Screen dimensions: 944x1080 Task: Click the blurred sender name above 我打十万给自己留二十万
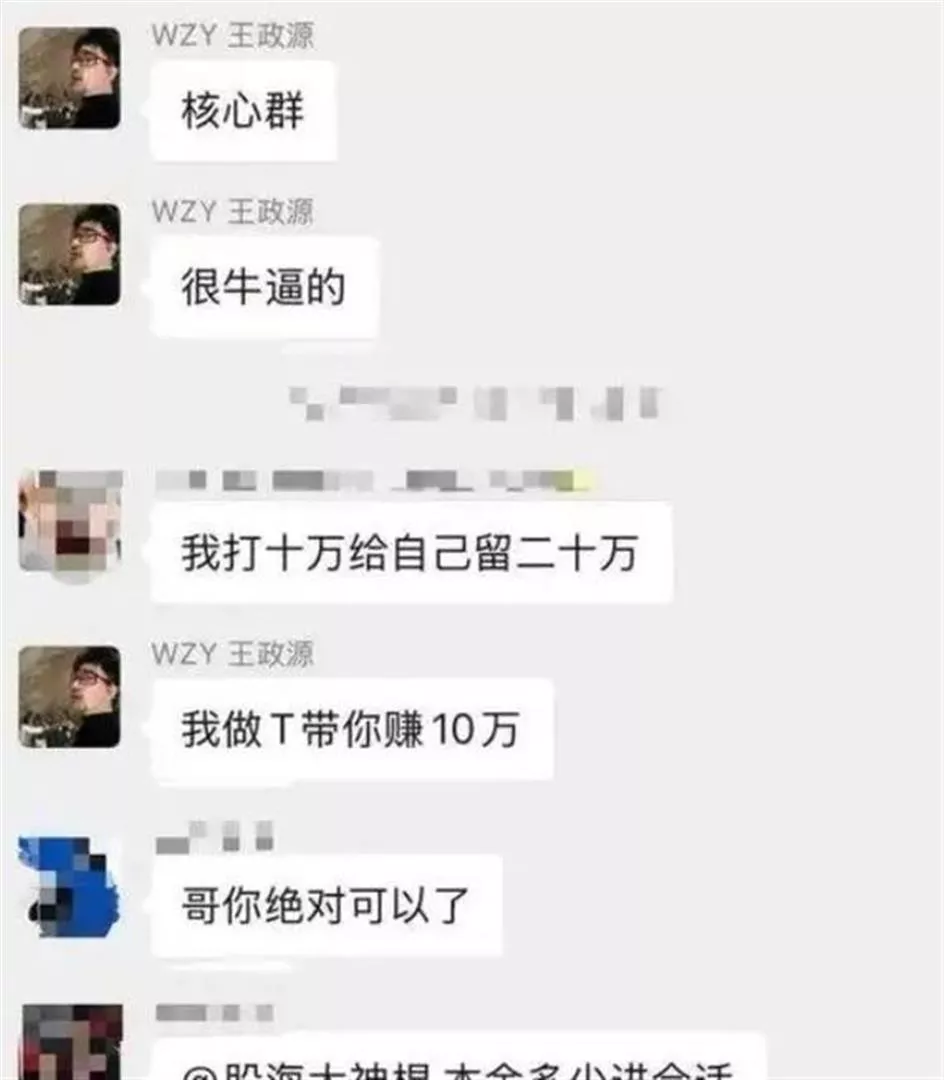coord(375,480)
